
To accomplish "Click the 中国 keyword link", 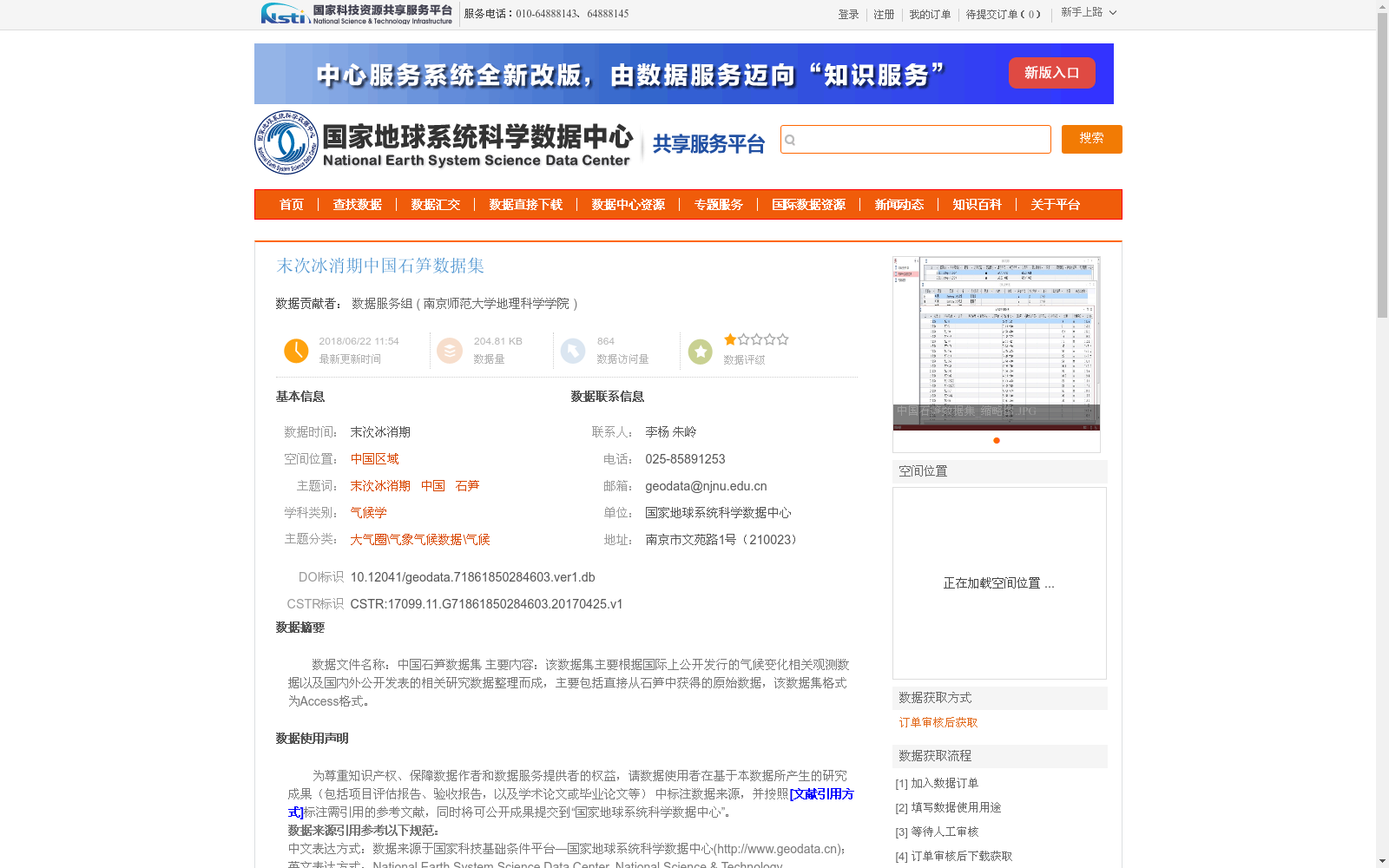I will [433, 486].
